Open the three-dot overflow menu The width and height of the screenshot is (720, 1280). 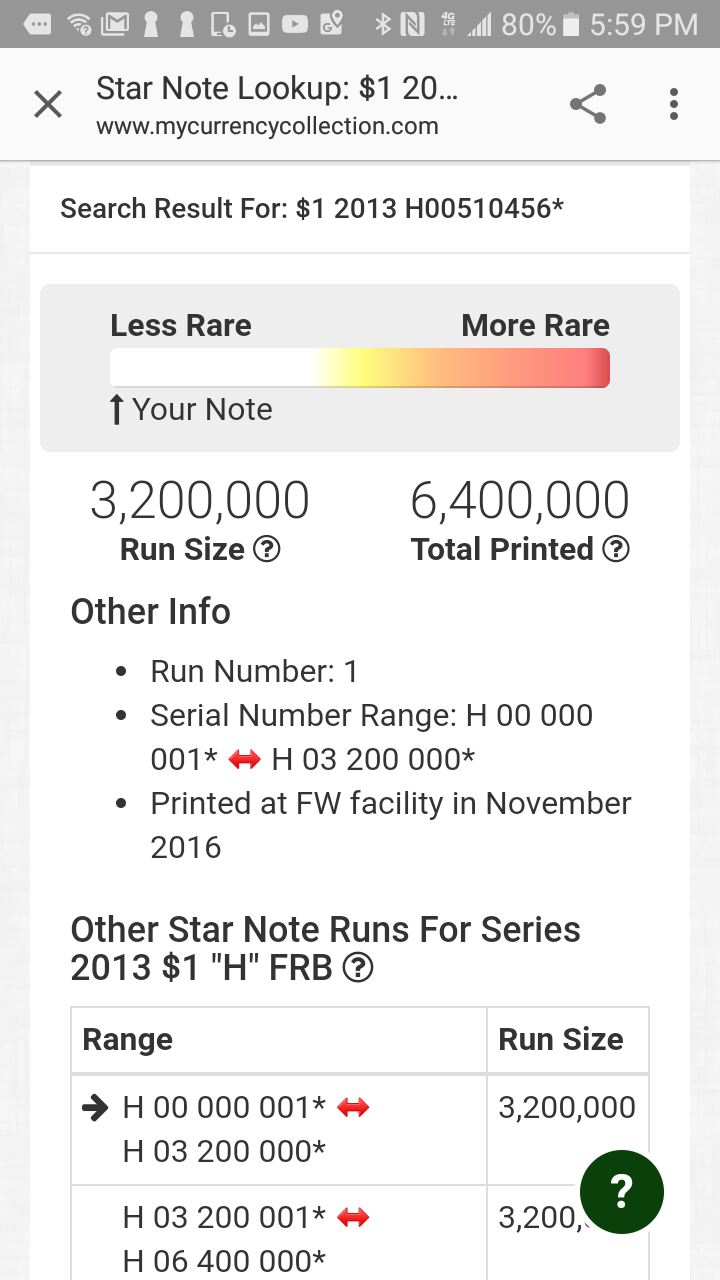pos(674,104)
